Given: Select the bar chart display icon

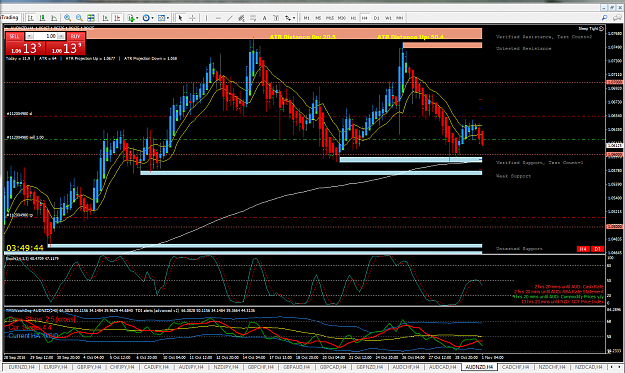Looking at the screenshot, I should (31, 18).
